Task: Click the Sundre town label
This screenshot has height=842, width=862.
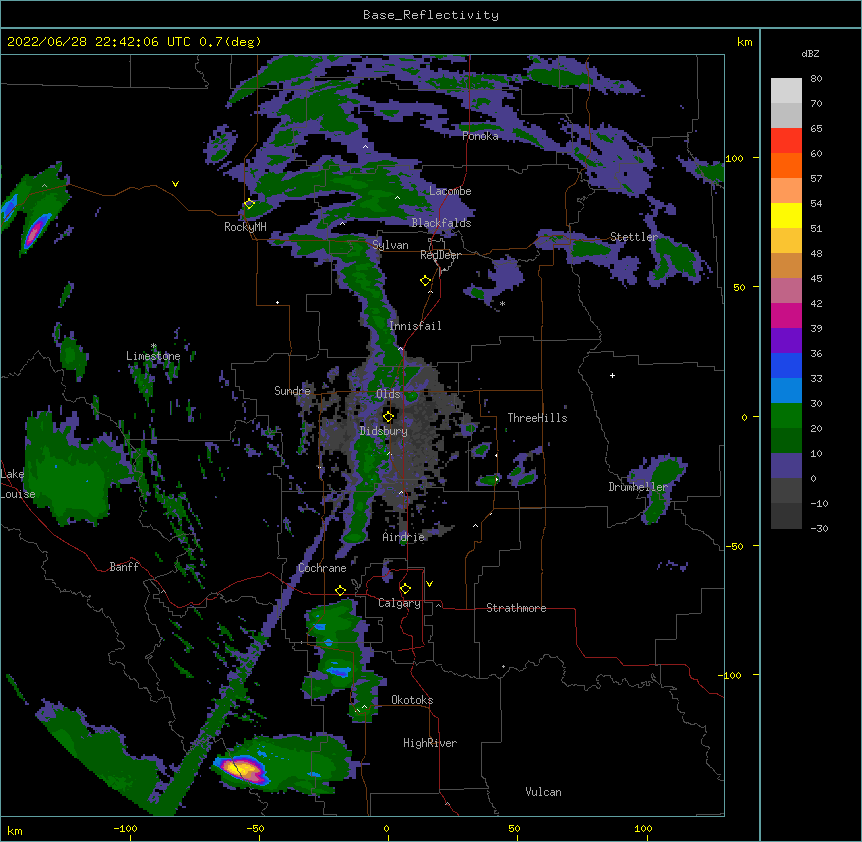Action: (292, 391)
